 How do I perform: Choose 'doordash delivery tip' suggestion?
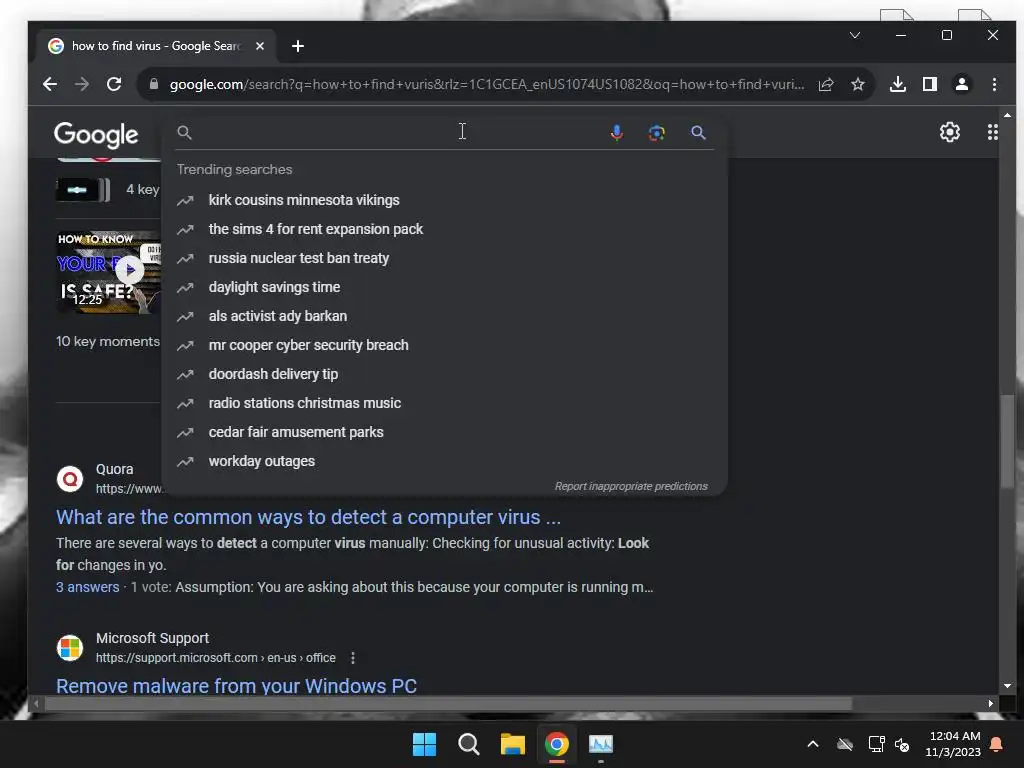(444, 374)
